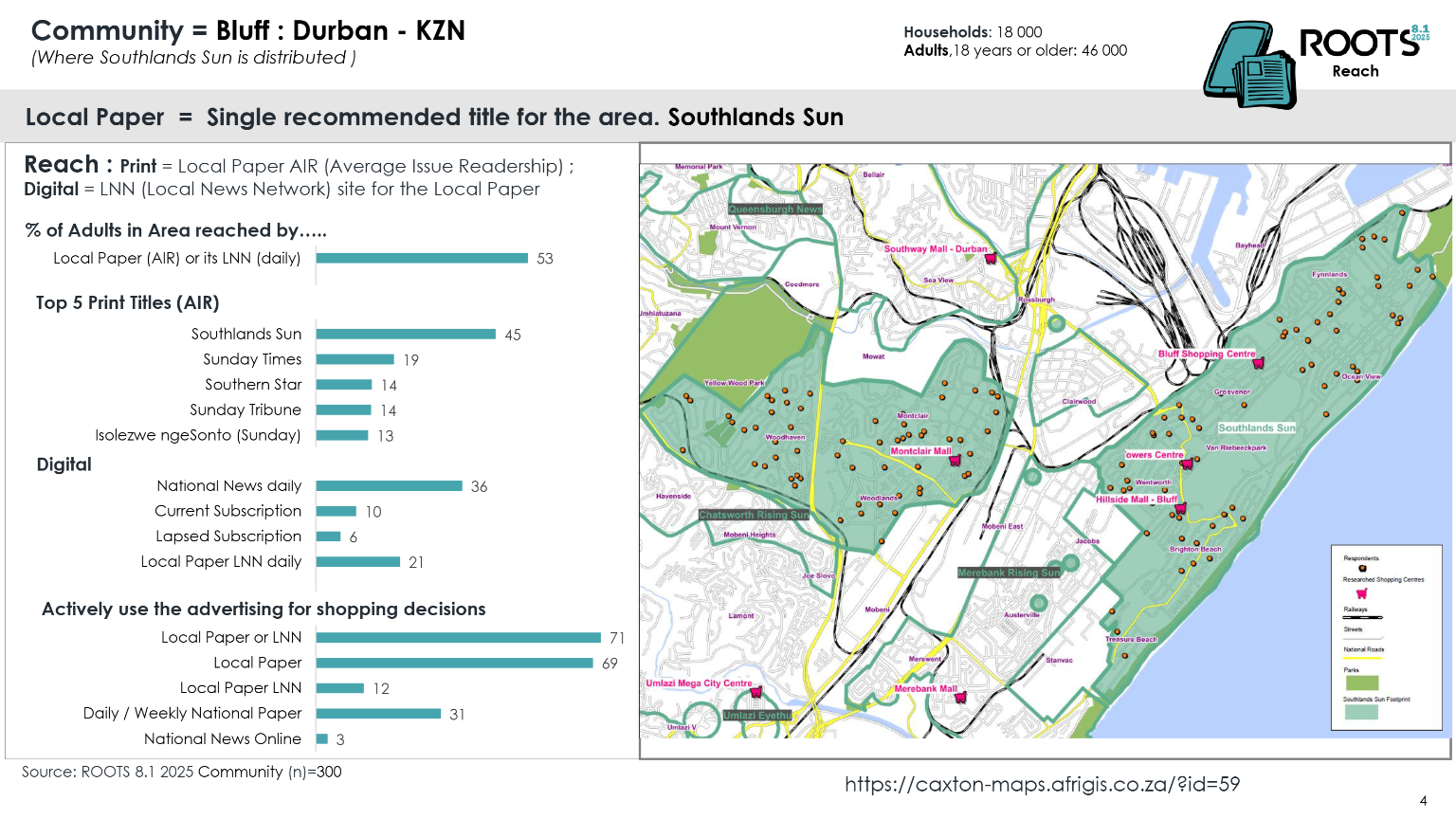Click the Local Paper or LNN bar showing 71
The width and height of the screenshot is (1456, 819).
459,638
